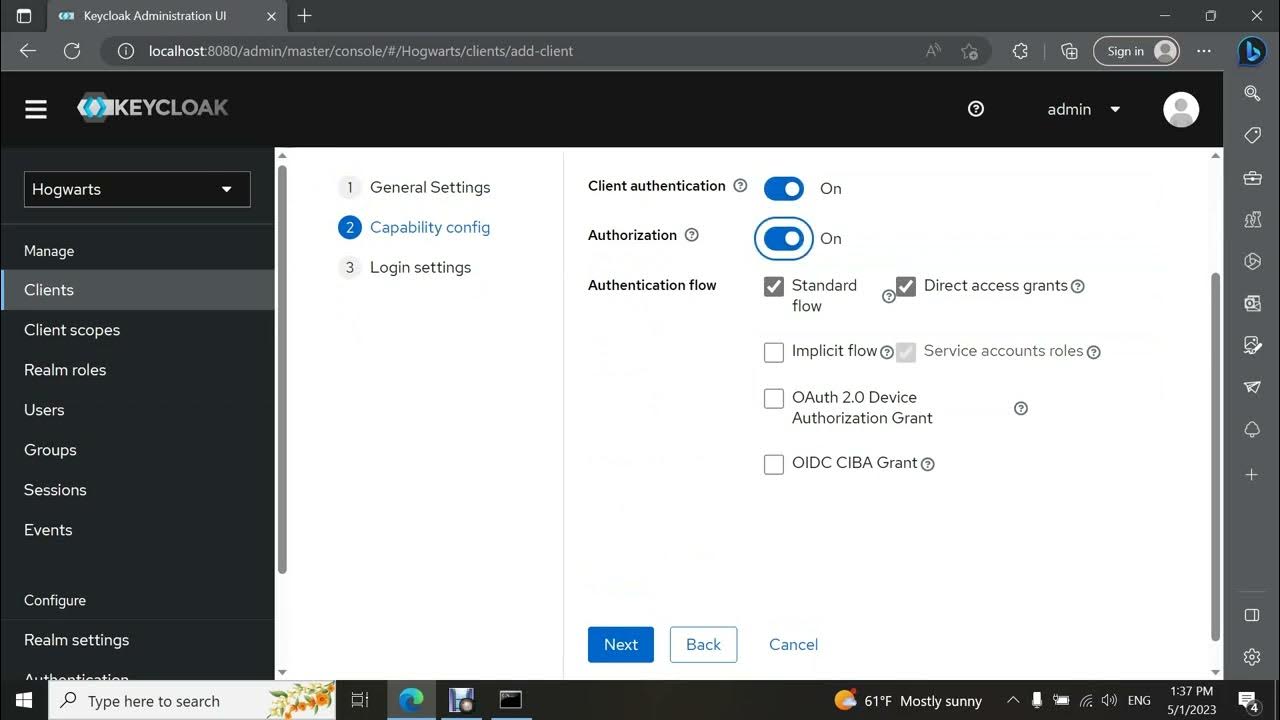Click the Authorization field help icon

click(x=691, y=235)
